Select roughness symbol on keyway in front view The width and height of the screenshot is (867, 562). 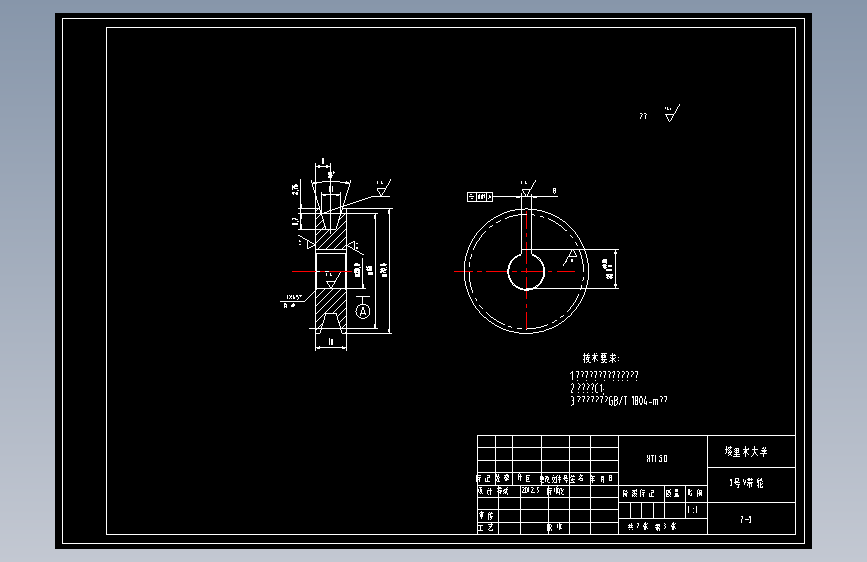571,257
